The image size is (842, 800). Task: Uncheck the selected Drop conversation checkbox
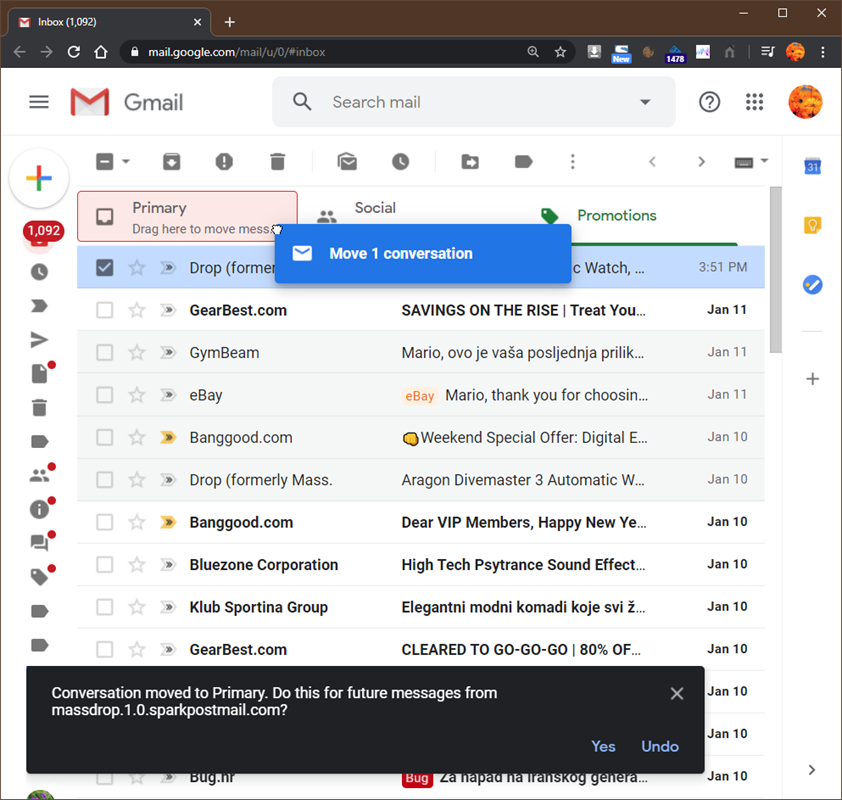coord(105,267)
